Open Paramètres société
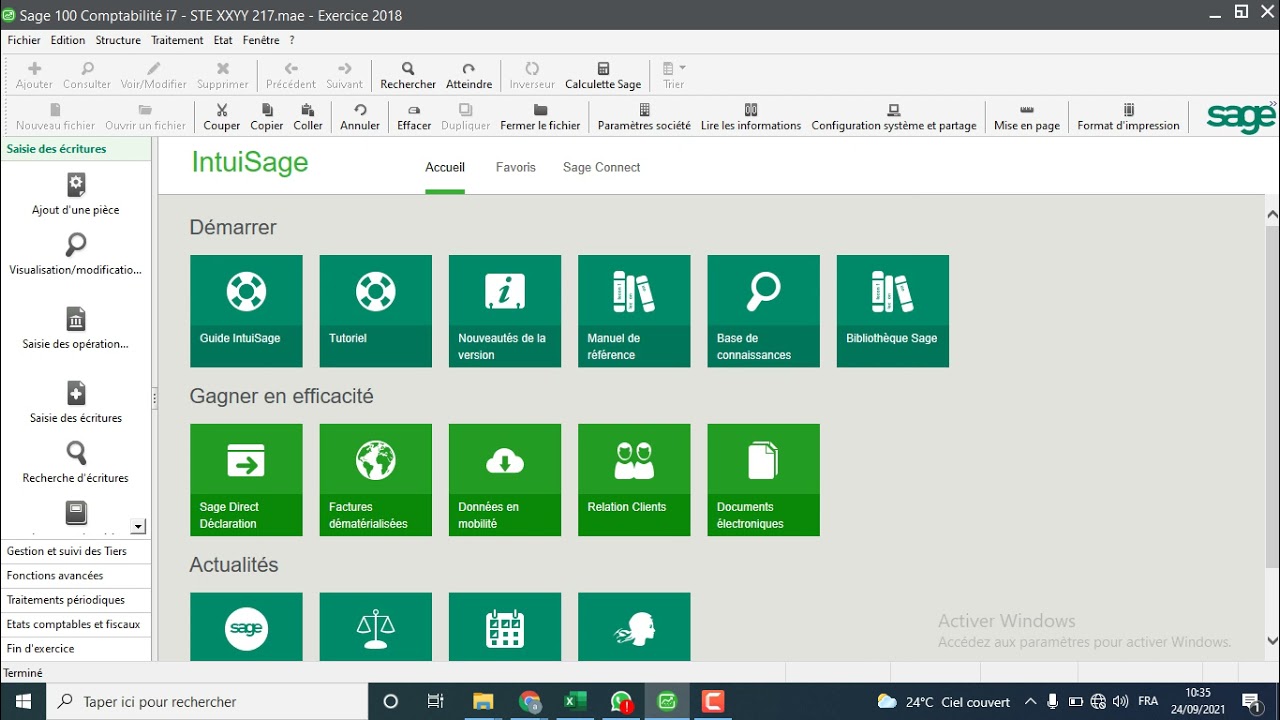 pos(644,117)
